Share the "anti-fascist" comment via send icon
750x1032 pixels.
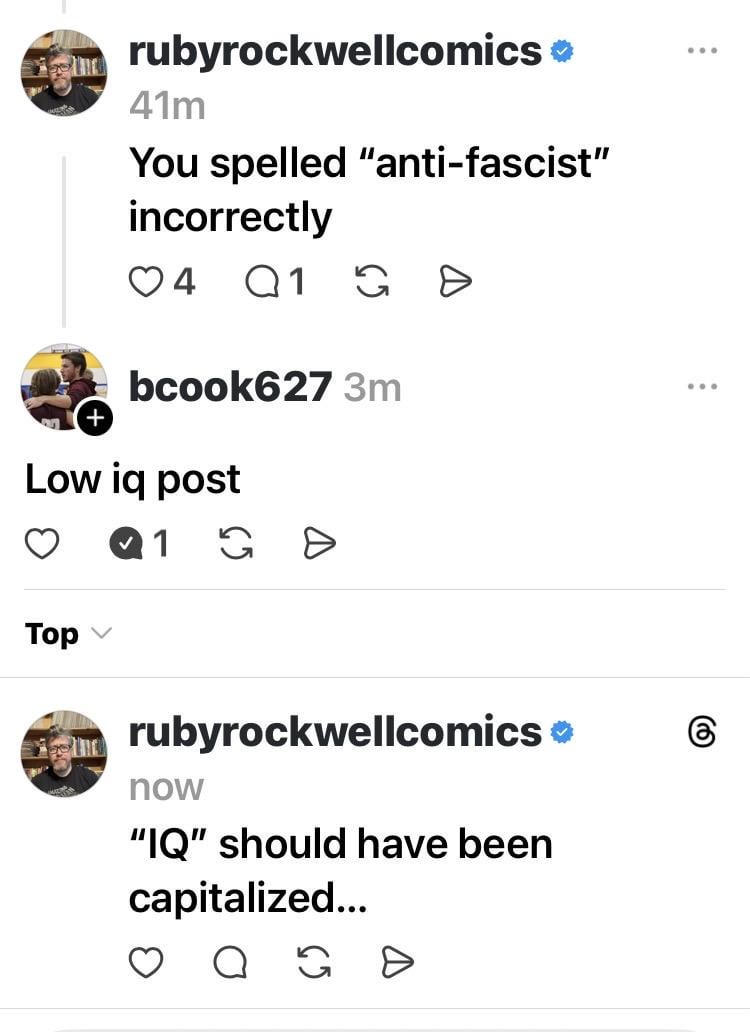tap(455, 282)
